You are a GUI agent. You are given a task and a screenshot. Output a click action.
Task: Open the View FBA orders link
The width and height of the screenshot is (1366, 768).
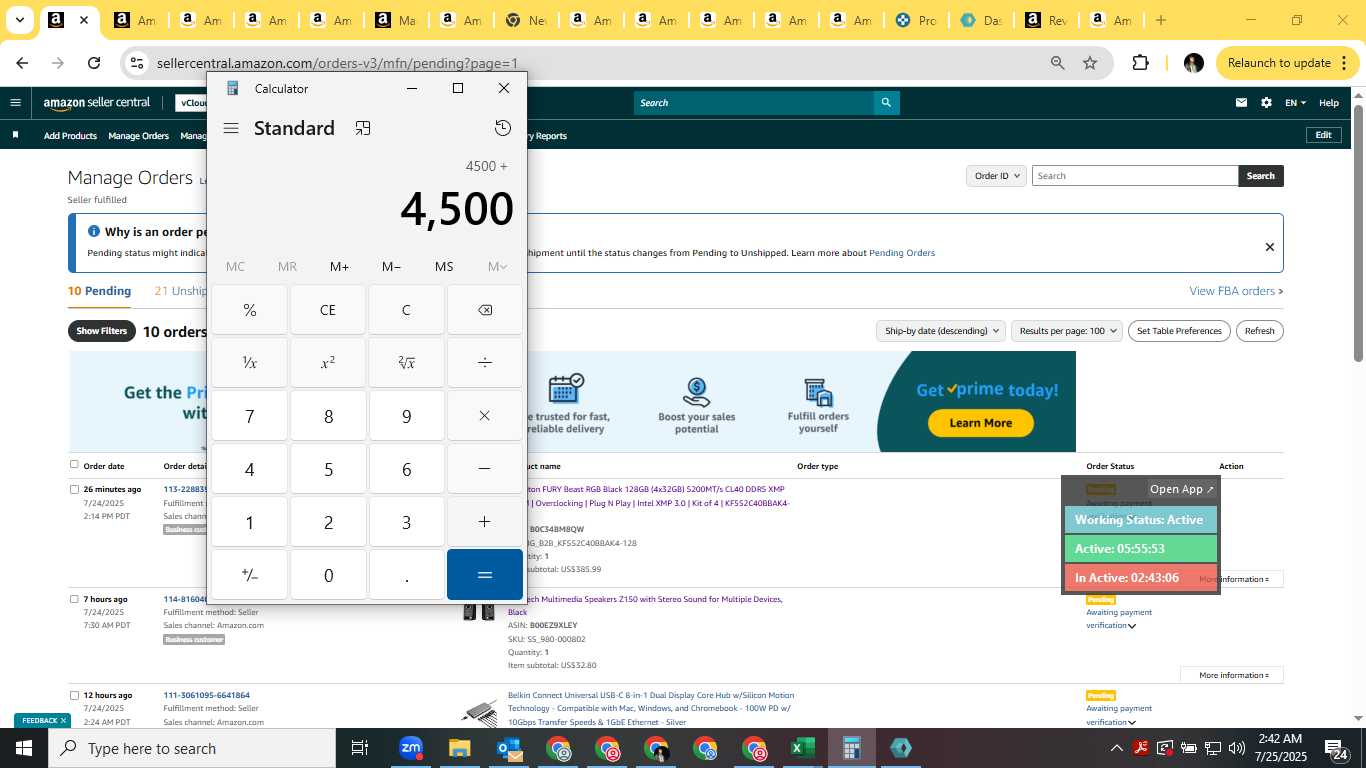[1236, 291]
